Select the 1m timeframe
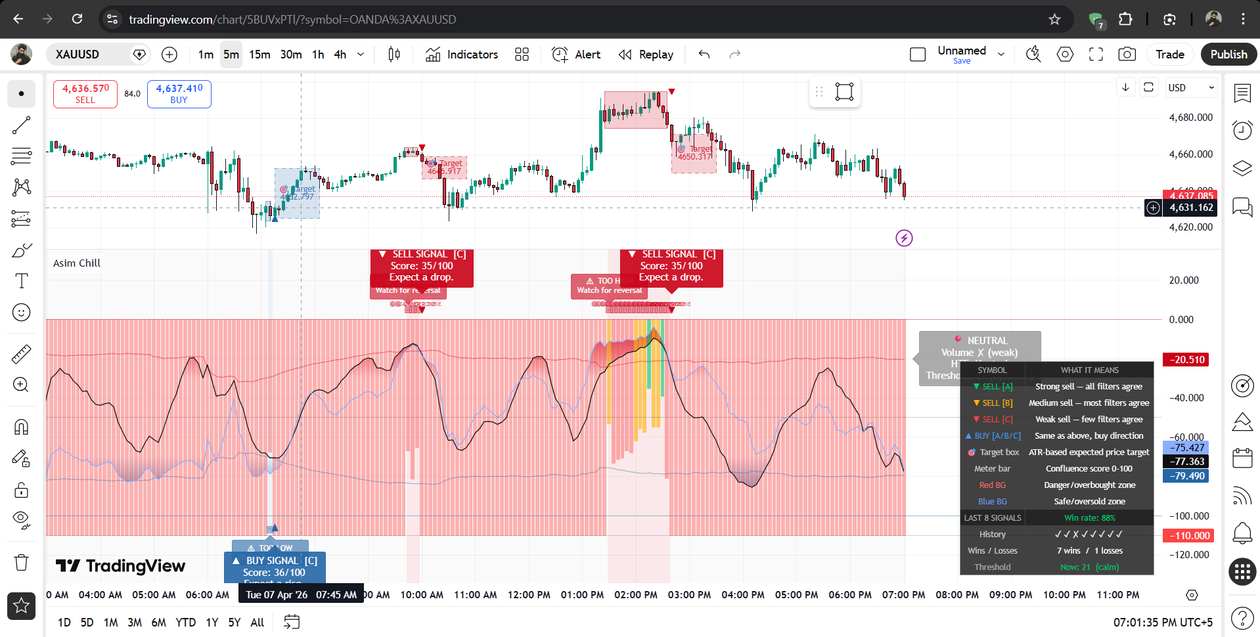This screenshot has height=637, width=1260. pyautogui.click(x=205, y=54)
